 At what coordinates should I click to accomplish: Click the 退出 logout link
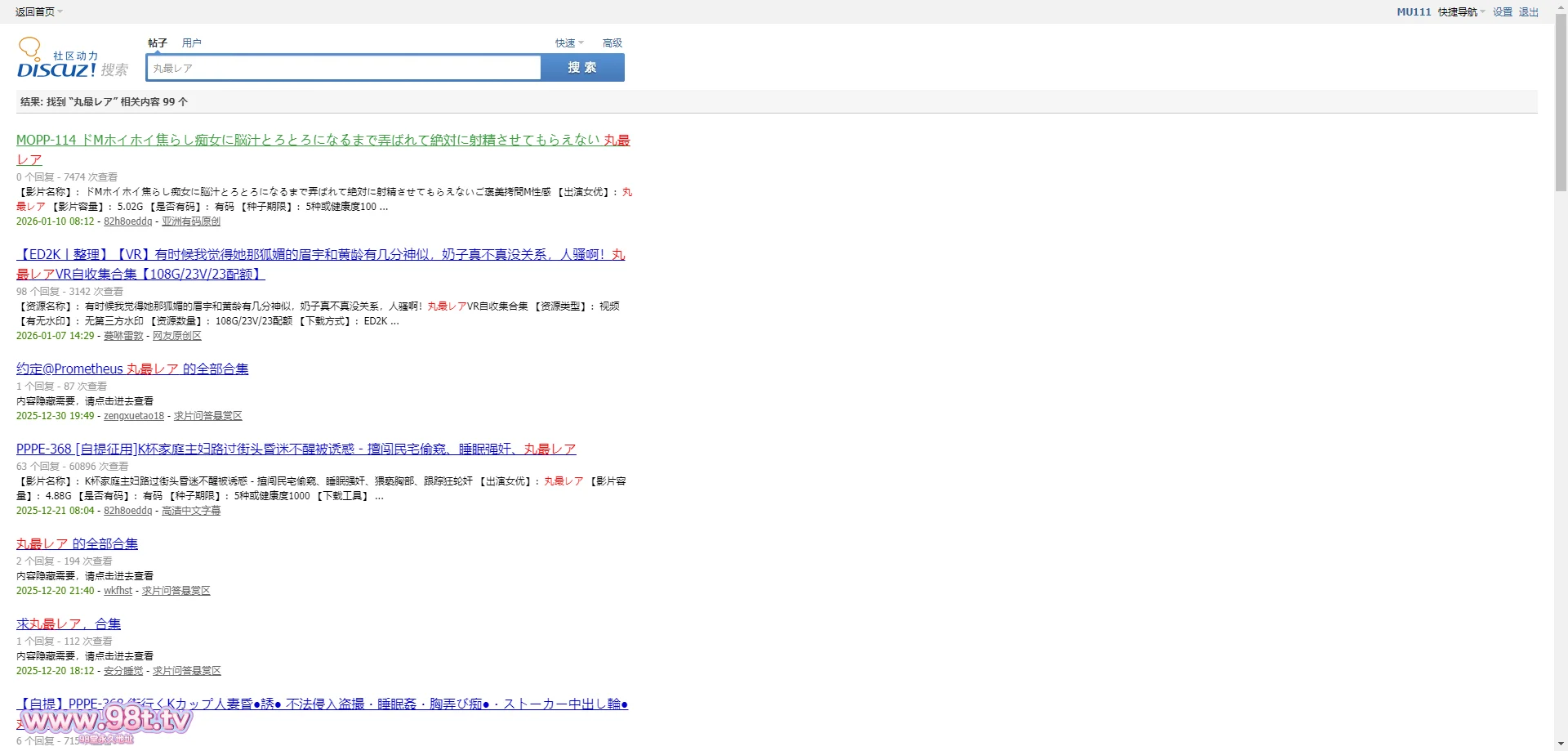pyautogui.click(x=1528, y=11)
